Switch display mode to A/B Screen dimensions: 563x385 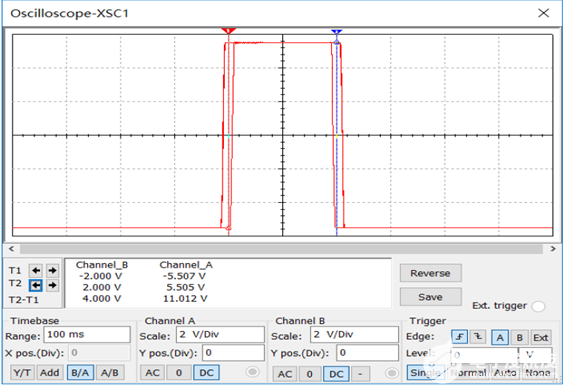pos(110,373)
